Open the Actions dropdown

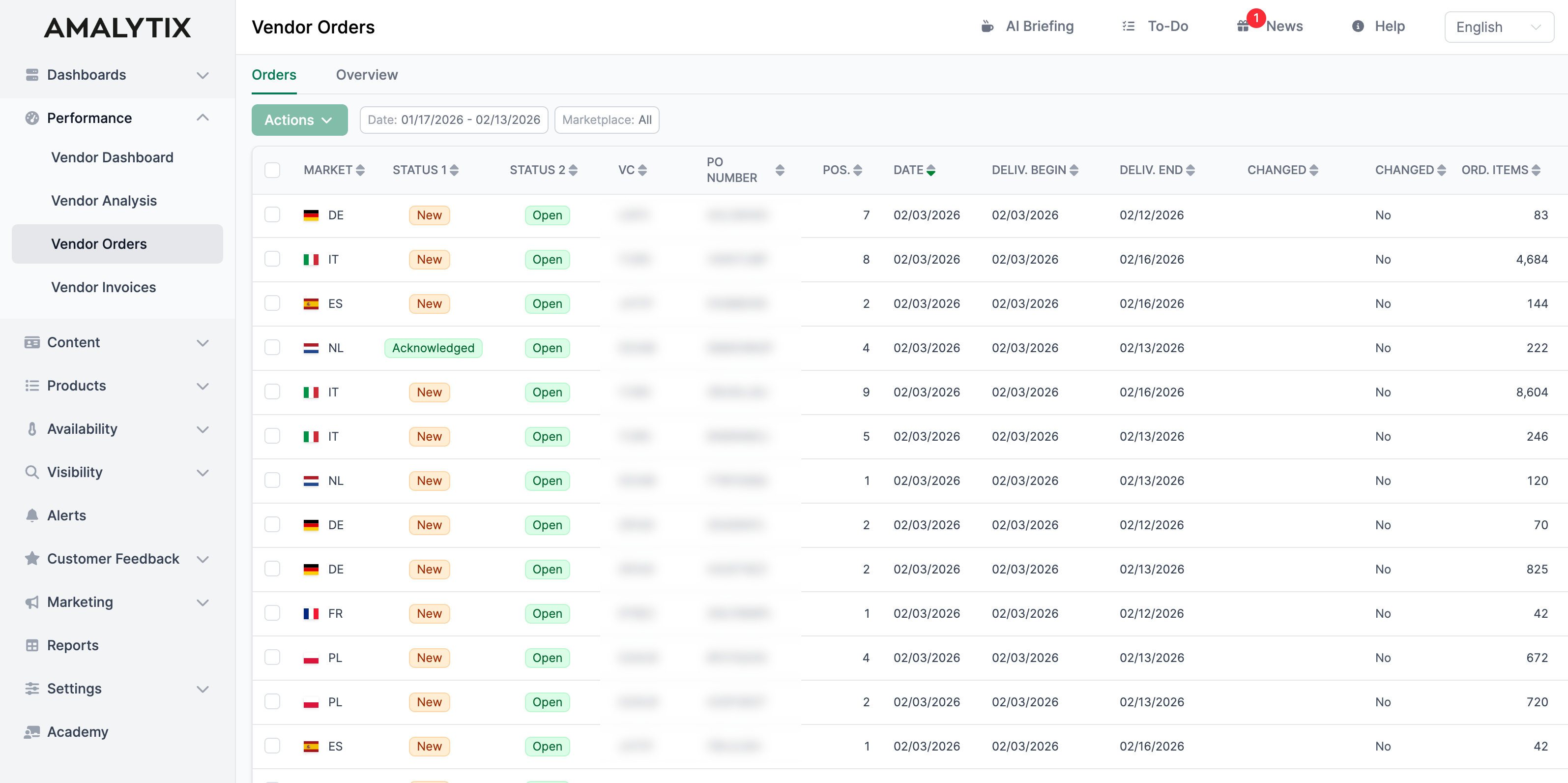point(299,120)
